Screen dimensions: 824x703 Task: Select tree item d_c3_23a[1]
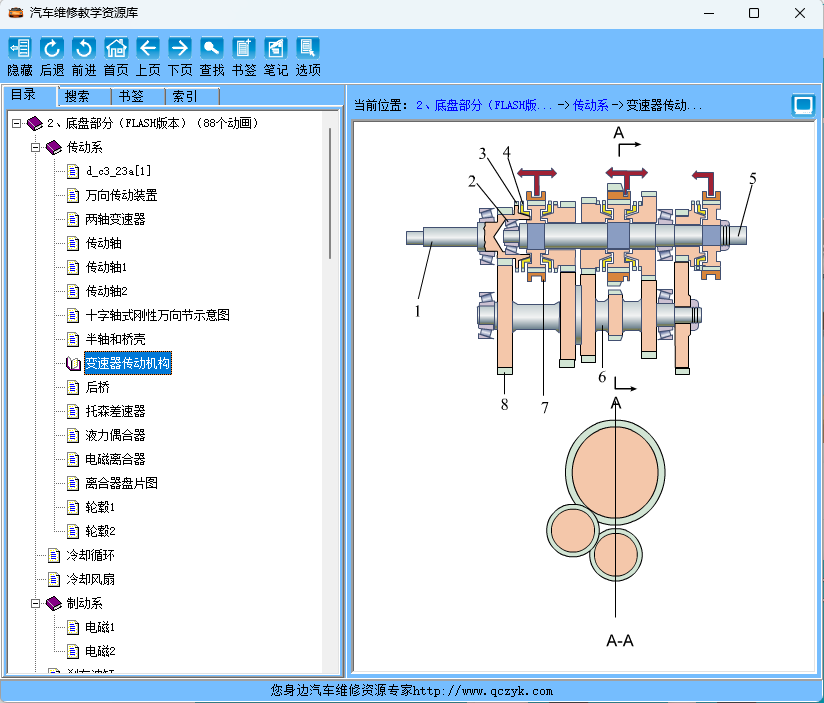click(118, 171)
